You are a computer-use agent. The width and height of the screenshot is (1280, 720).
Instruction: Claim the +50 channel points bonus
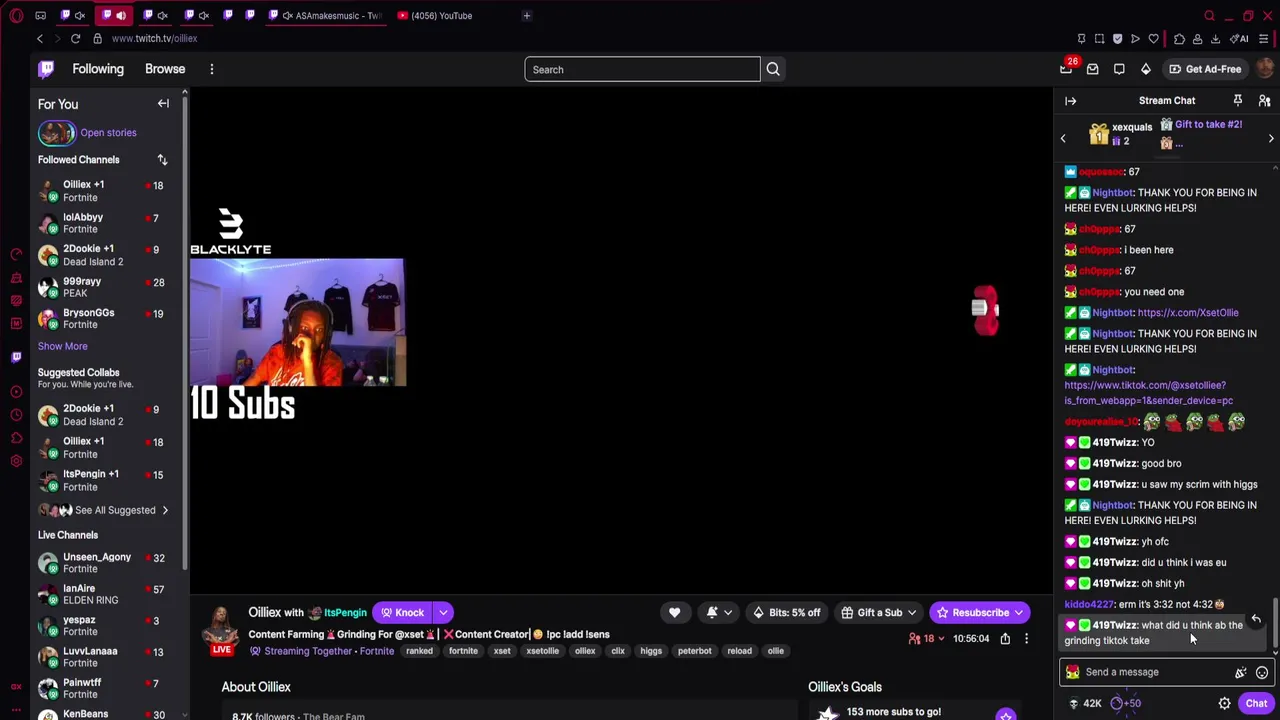pyautogui.click(x=1126, y=703)
